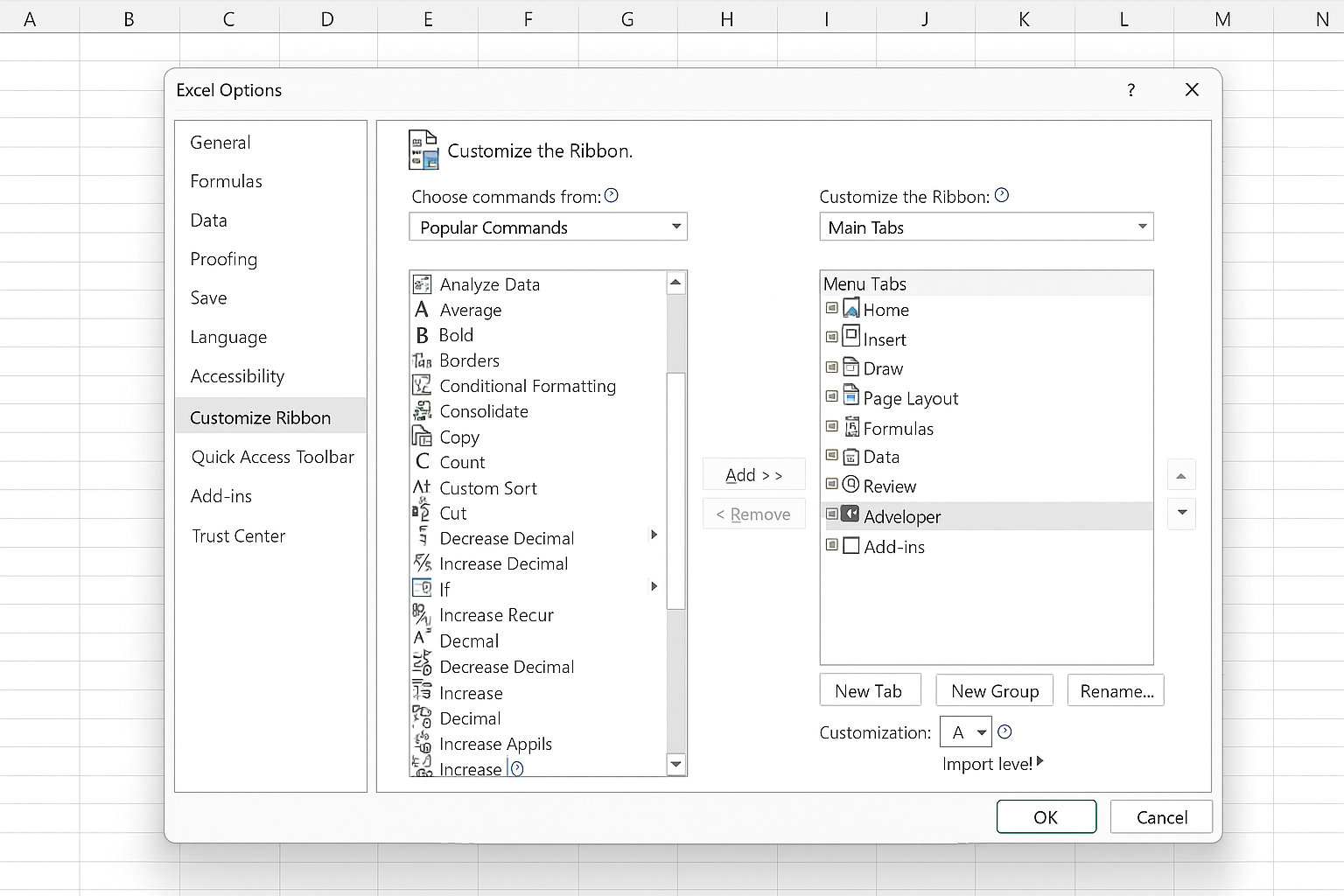Expand the Review node in ribbon tree
The image size is (1344, 896).
[x=831, y=484]
